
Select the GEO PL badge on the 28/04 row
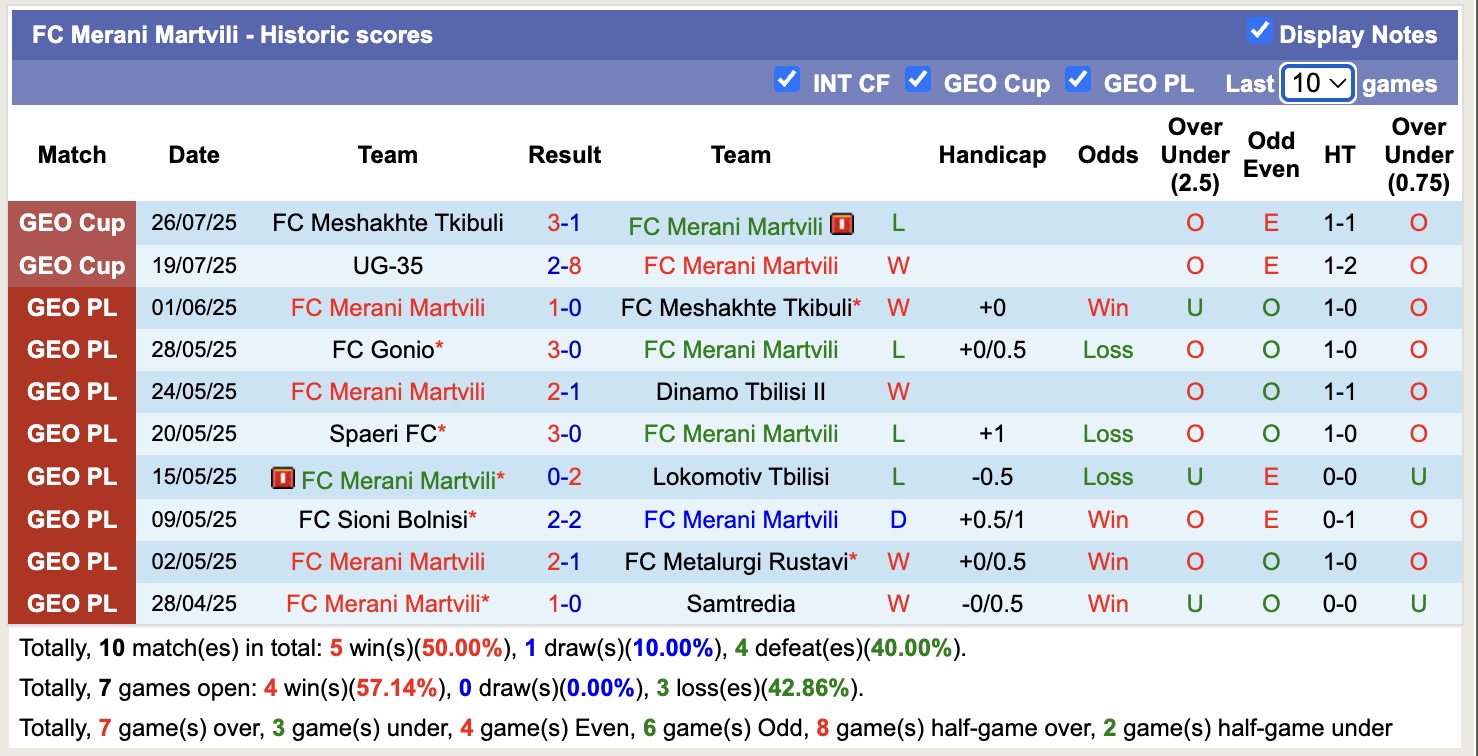click(x=71, y=603)
